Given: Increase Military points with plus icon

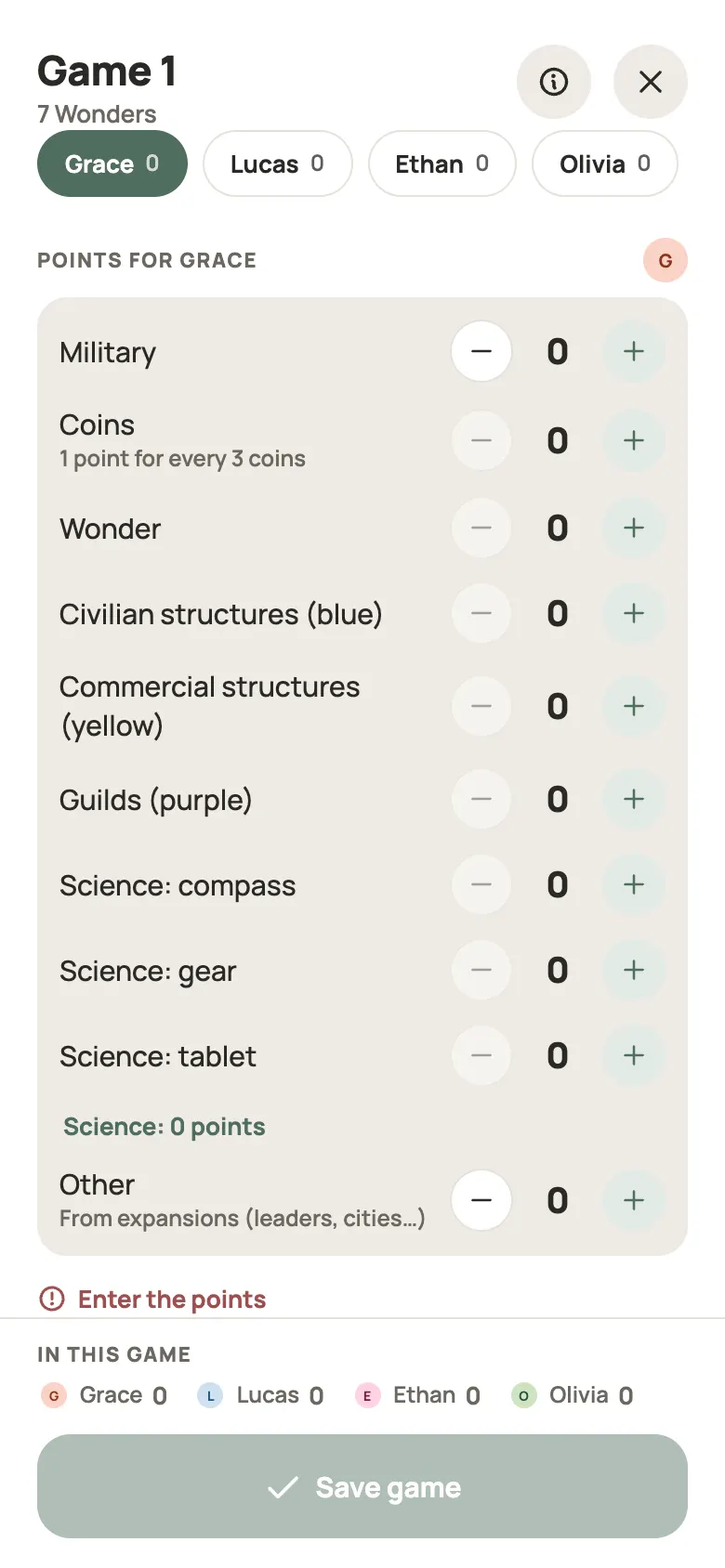Looking at the screenshot, I should 634,351.
